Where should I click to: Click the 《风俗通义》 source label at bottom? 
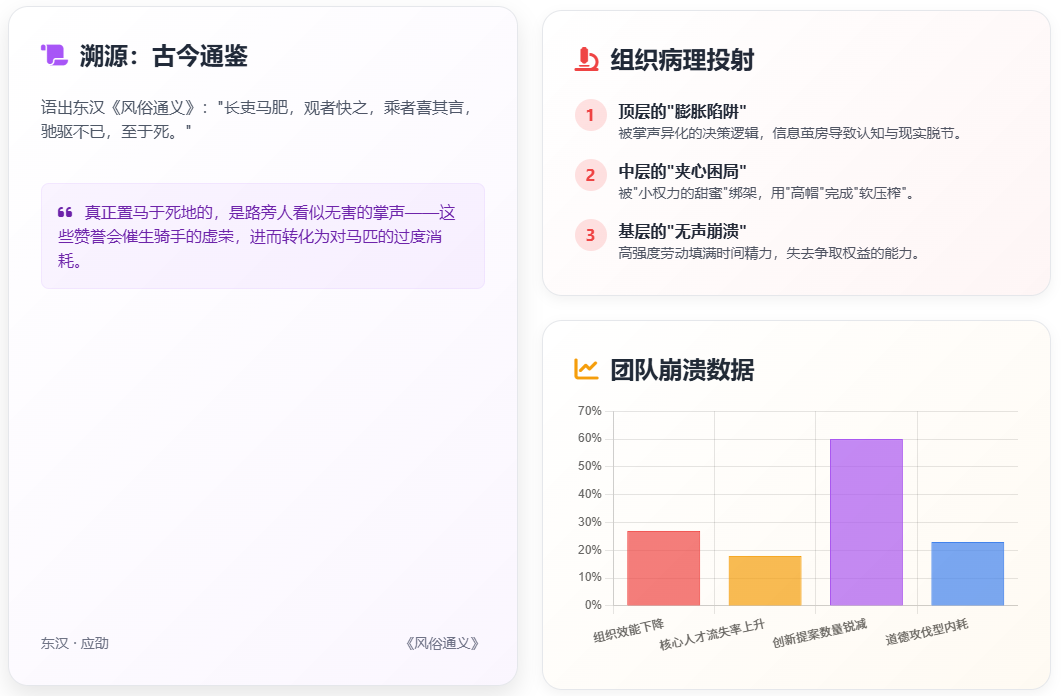(443, 643)
